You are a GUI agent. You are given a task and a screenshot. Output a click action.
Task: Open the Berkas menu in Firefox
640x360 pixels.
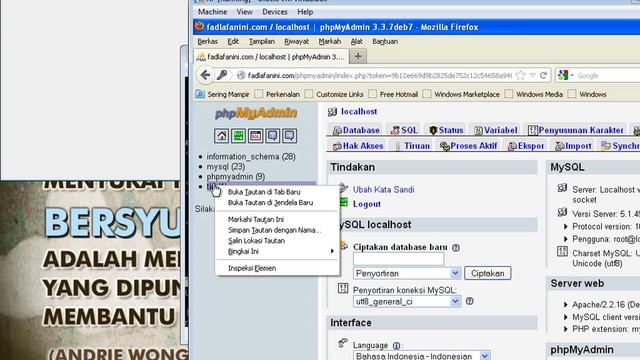click(x=207, y=41)
